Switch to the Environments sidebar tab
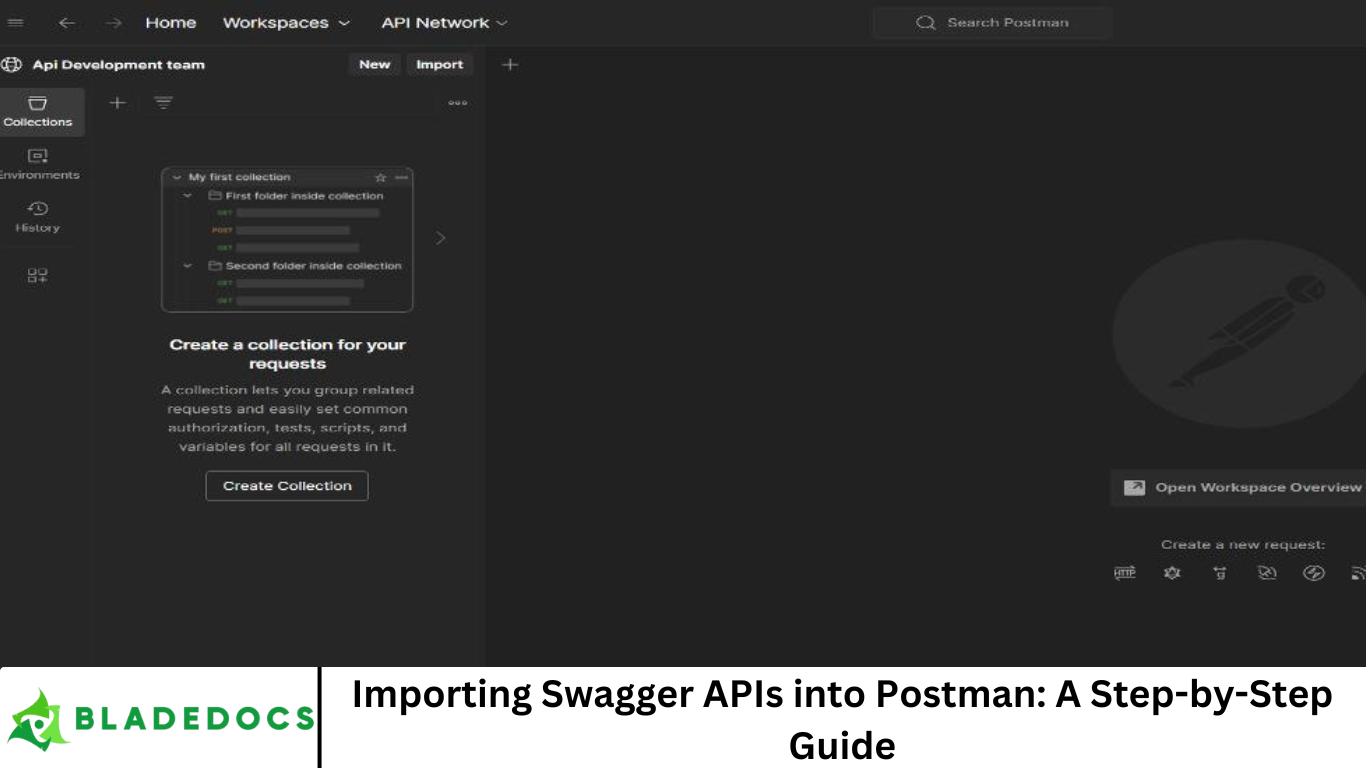Screen dimensions: 1366x768 pos(38,165)
